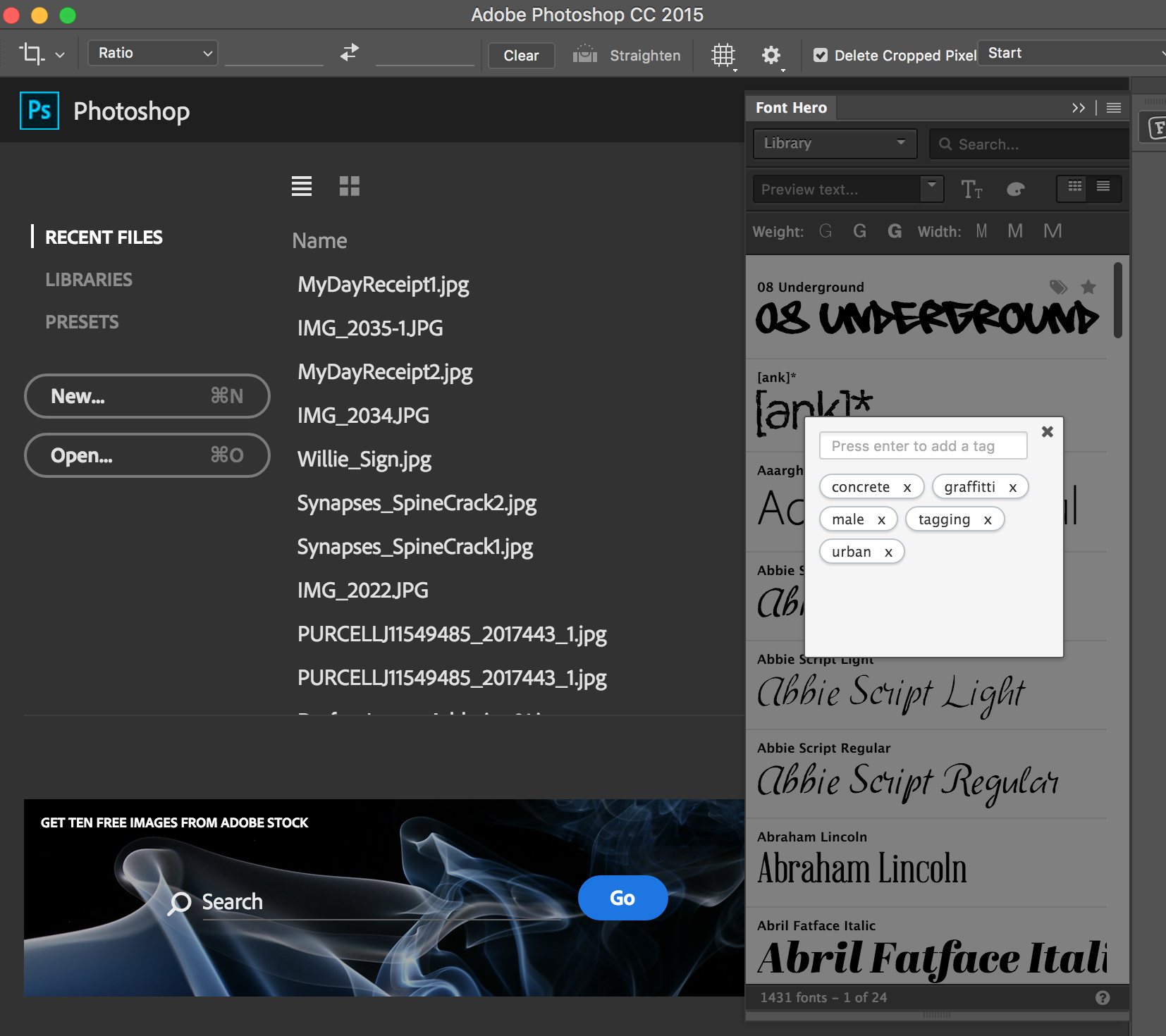Click the Open... button
This screenshot has height=1036, width=1166.
147,455
